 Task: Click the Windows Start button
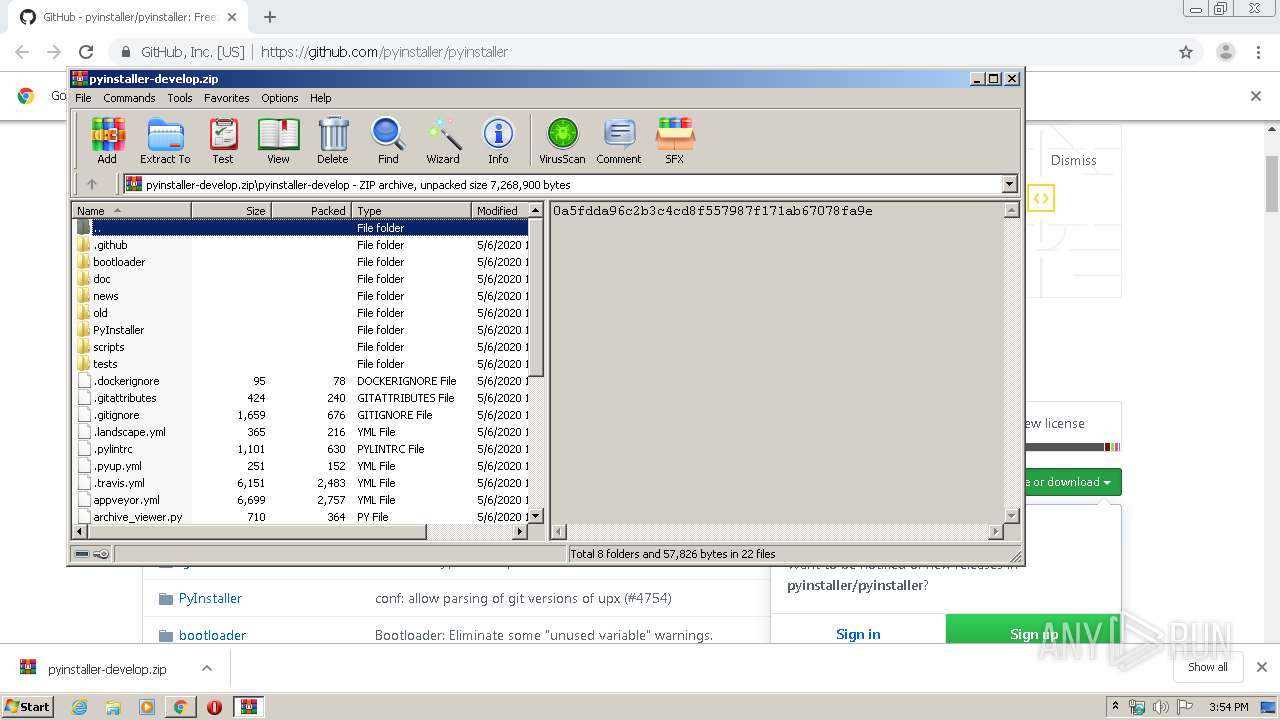click(27, 707)
